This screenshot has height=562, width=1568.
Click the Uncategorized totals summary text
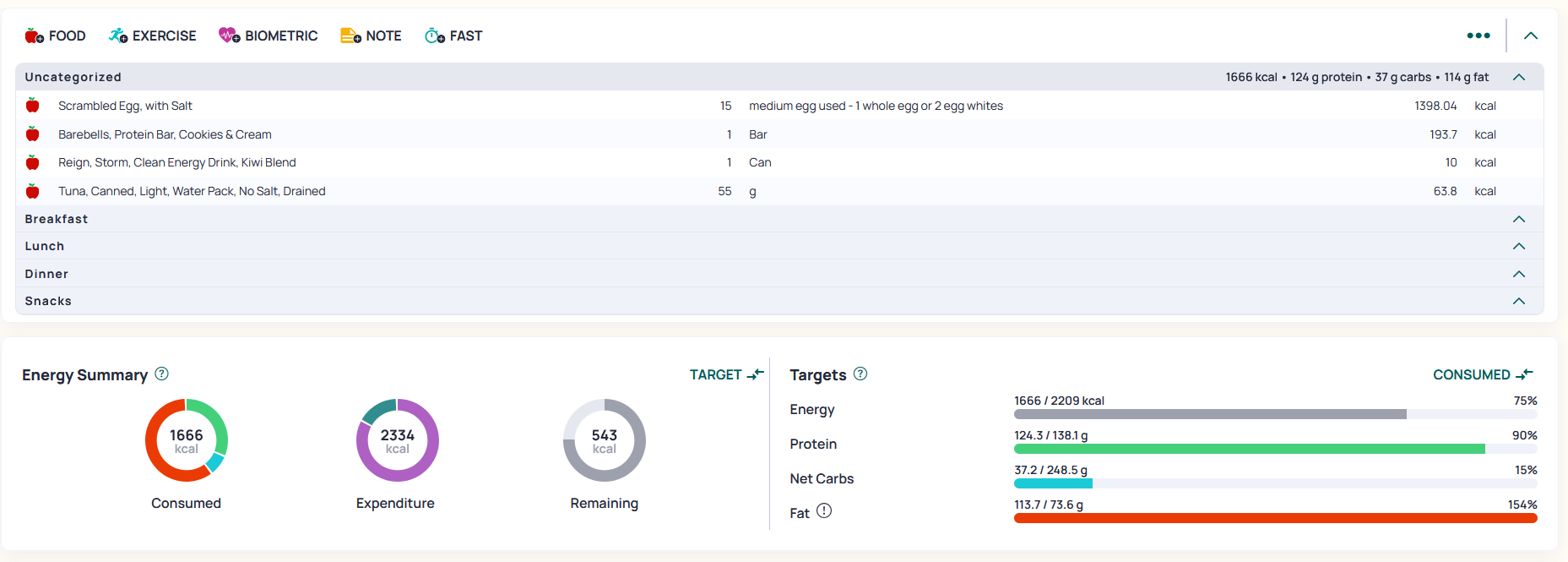click(1357, 77)
